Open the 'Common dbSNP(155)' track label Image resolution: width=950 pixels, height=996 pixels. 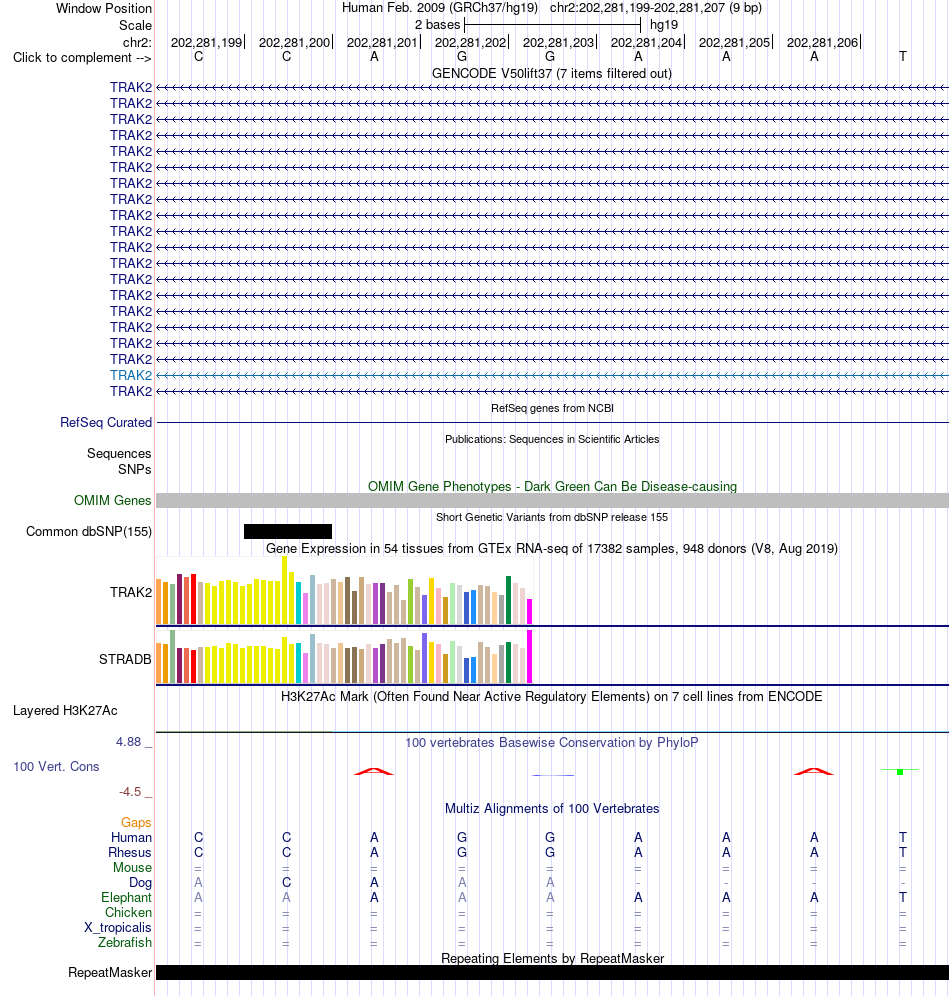[89, 532]
